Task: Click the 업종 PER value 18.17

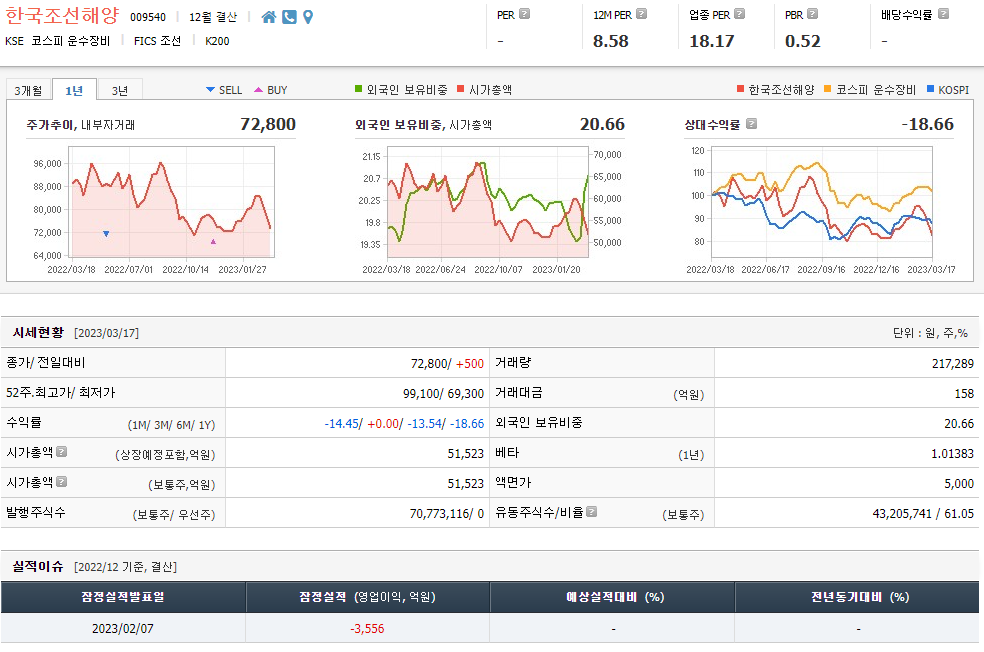Action: click(x=712, y=41)
